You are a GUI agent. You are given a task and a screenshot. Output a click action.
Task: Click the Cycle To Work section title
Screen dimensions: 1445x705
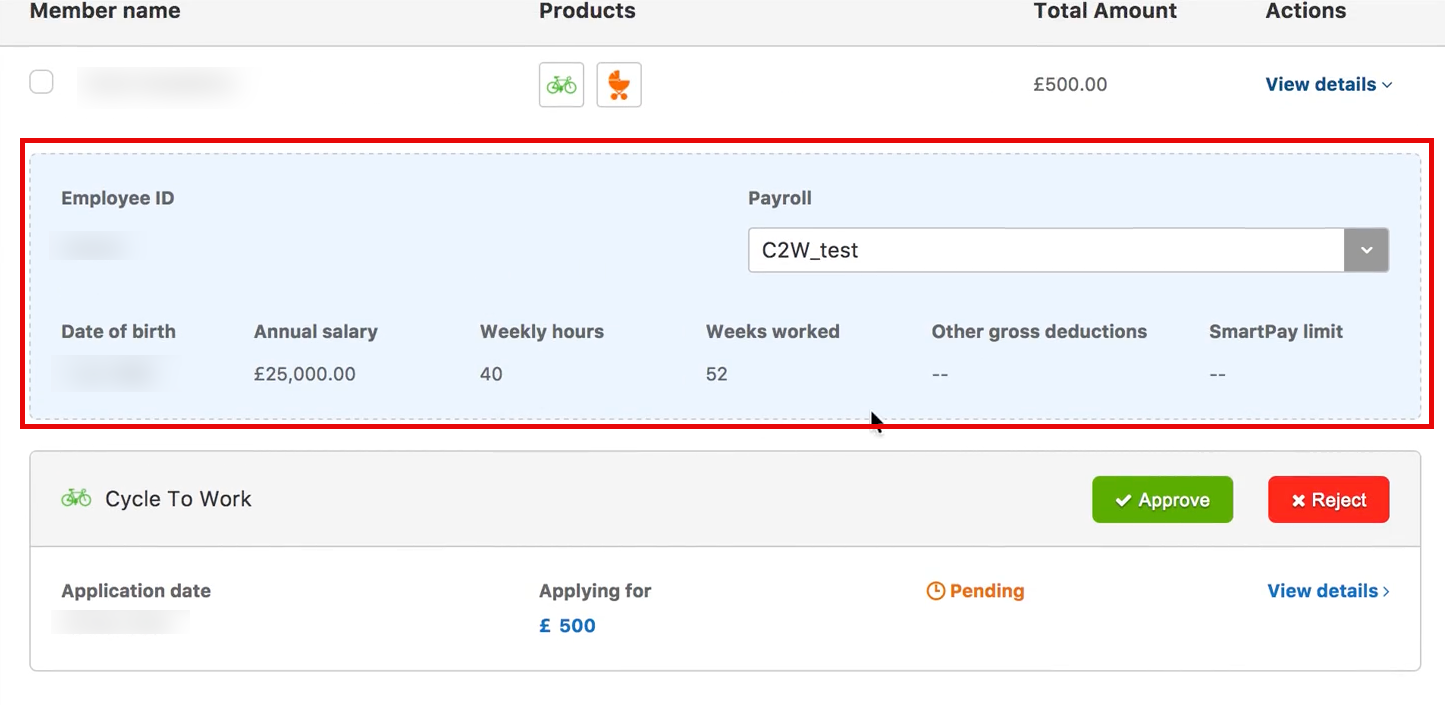(178, 499)
